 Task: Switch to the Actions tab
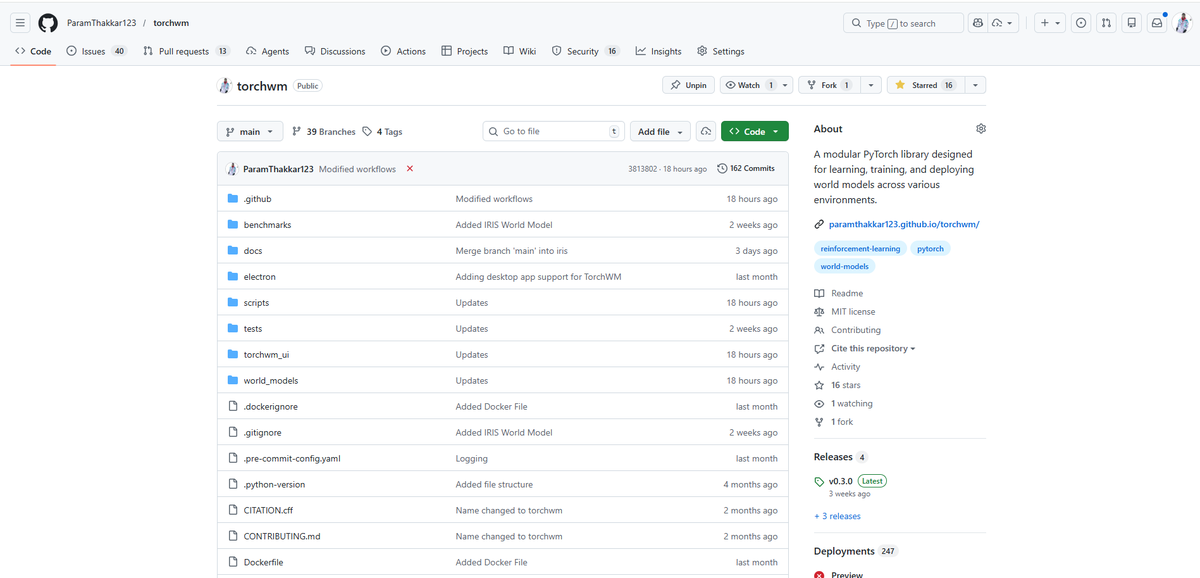click(403, 51)
